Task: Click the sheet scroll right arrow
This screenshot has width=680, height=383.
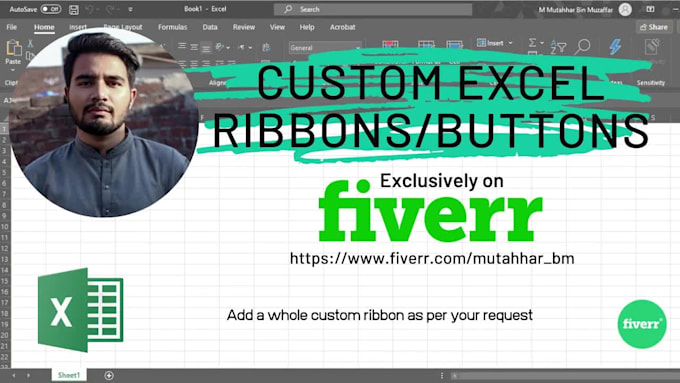Action: (x=29, y=376)
